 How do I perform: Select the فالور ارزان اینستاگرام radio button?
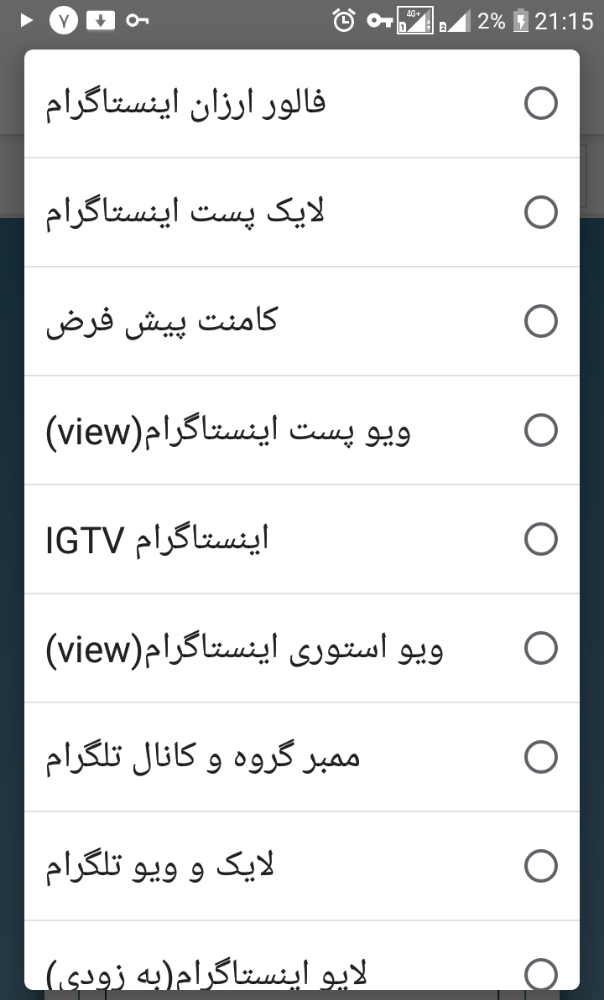tap(540, 103)
